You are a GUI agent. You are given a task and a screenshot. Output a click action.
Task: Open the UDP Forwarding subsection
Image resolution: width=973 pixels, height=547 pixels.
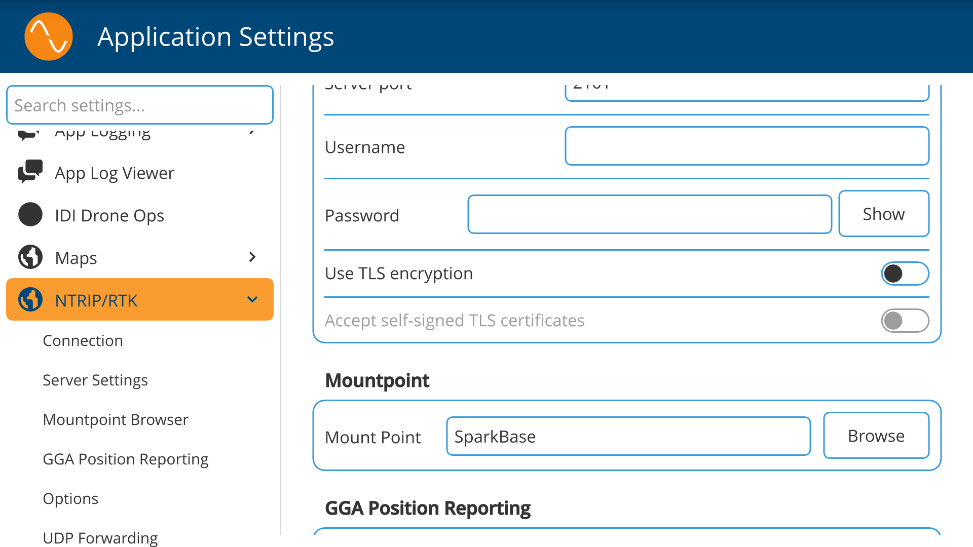point(100,538)
